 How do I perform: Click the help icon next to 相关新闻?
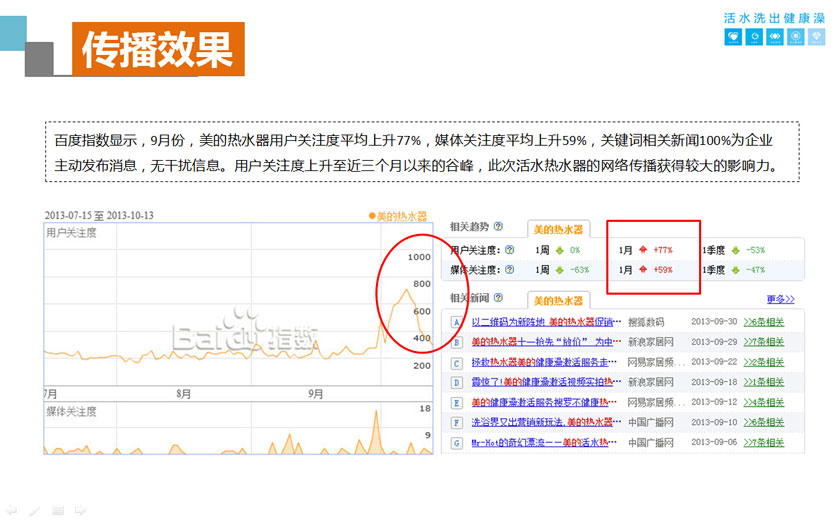[498, 298]
